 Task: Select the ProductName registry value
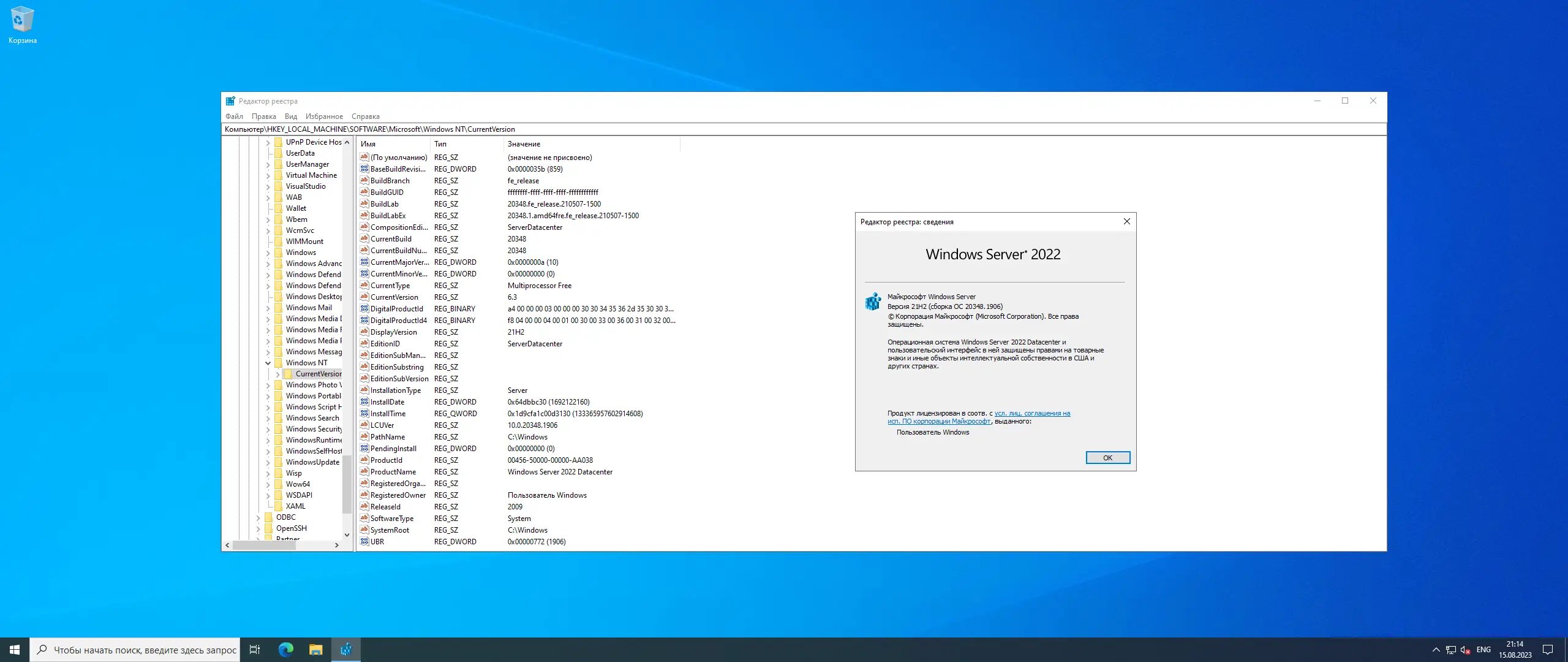(393, 472)
